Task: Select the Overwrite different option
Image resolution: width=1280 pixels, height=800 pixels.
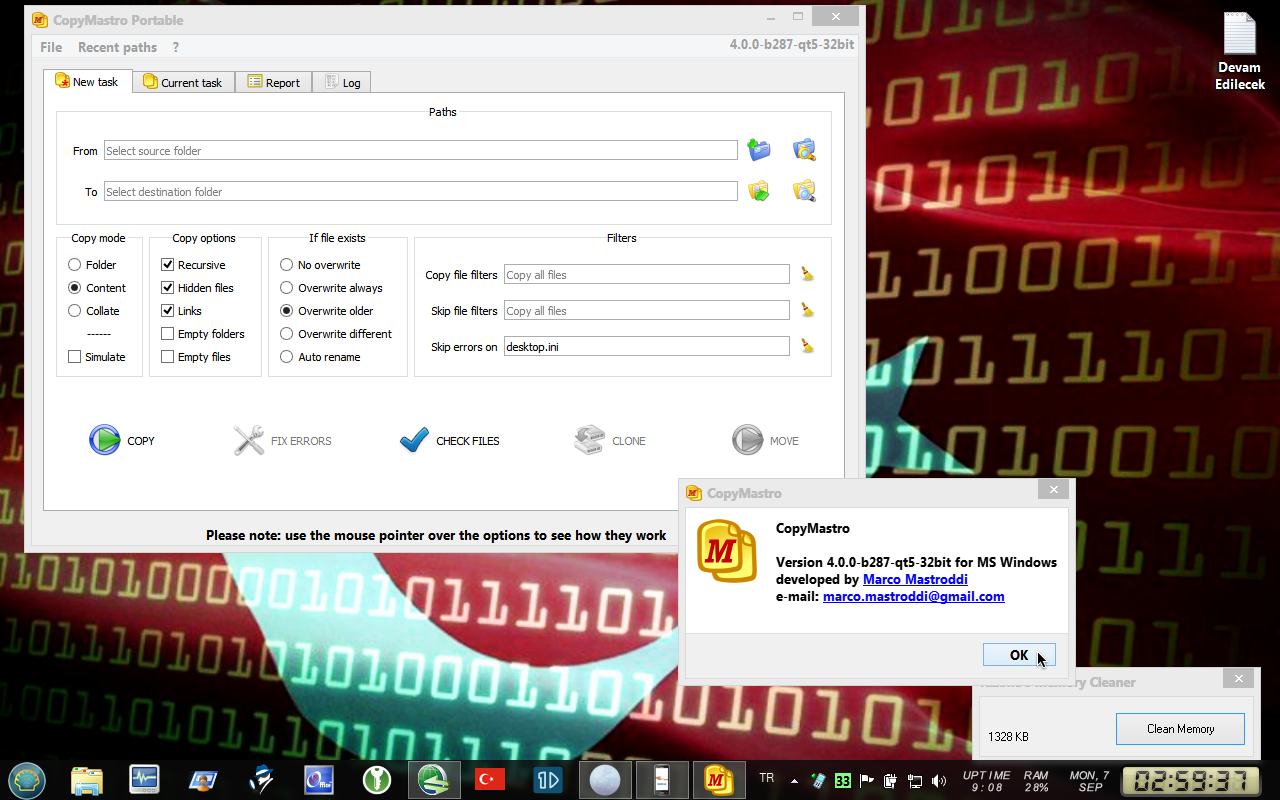Action: (x=336, y=334)
